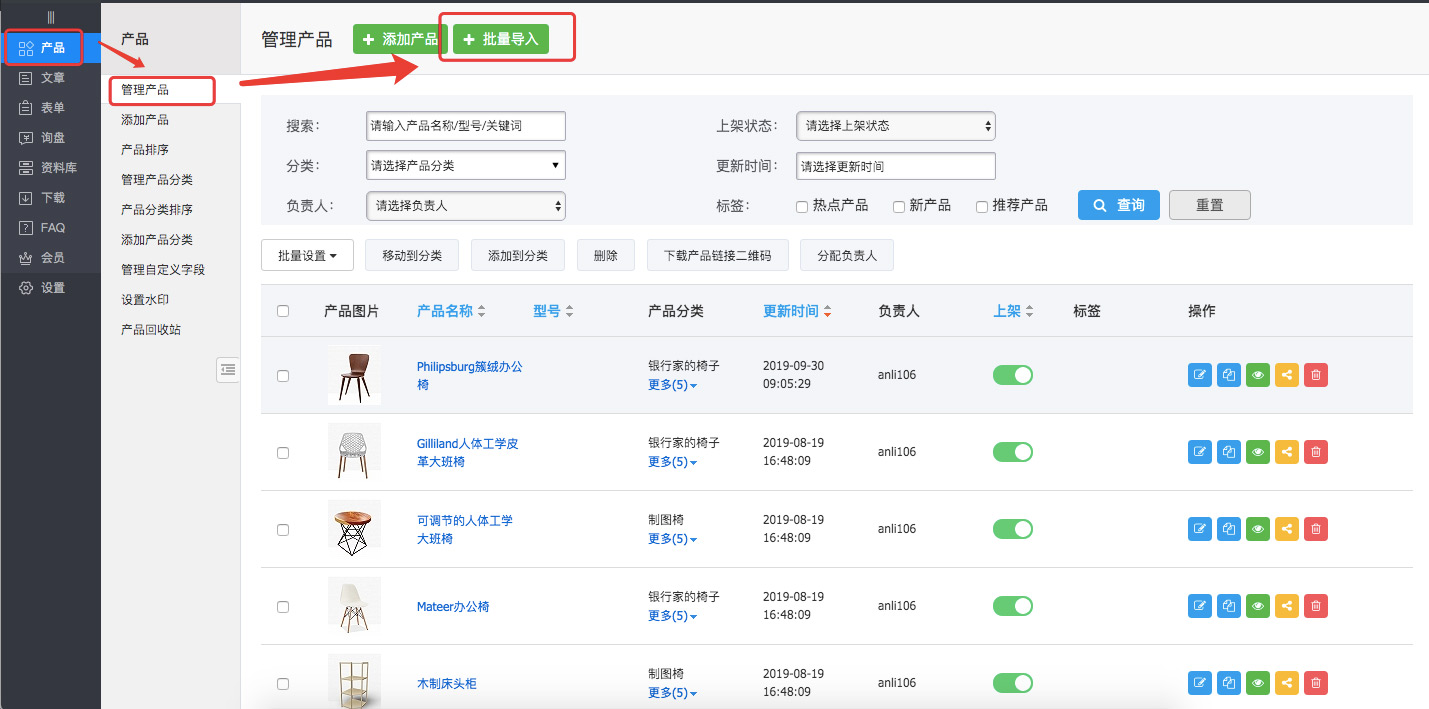Click green preview eye icon for Mateer办公椅
The image size is (1429, 709).
(1258, 606)
